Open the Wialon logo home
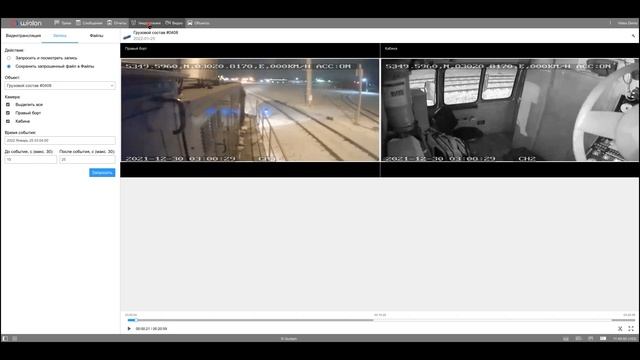The height and width of the screenshot is (360, 640). [x=25, y=23]
